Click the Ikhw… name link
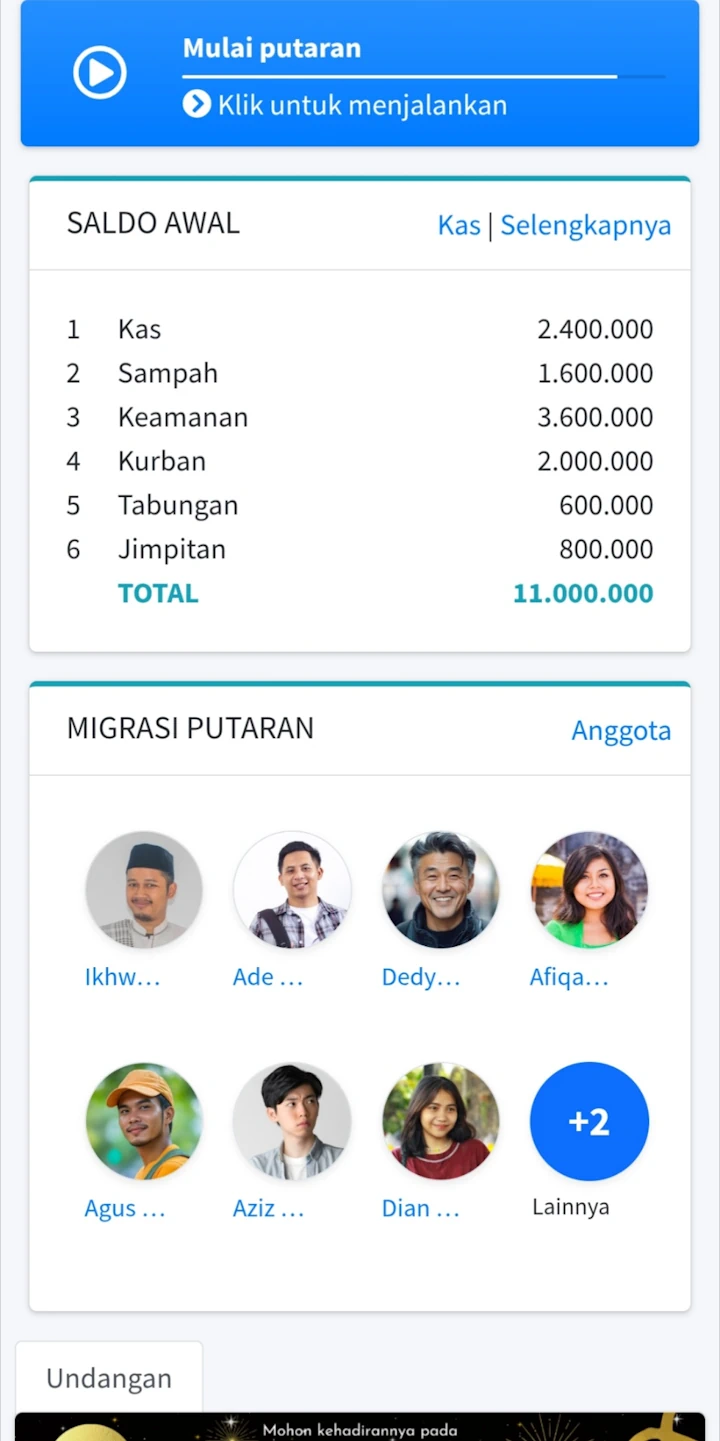720x1441 pixels. [123, 977]
